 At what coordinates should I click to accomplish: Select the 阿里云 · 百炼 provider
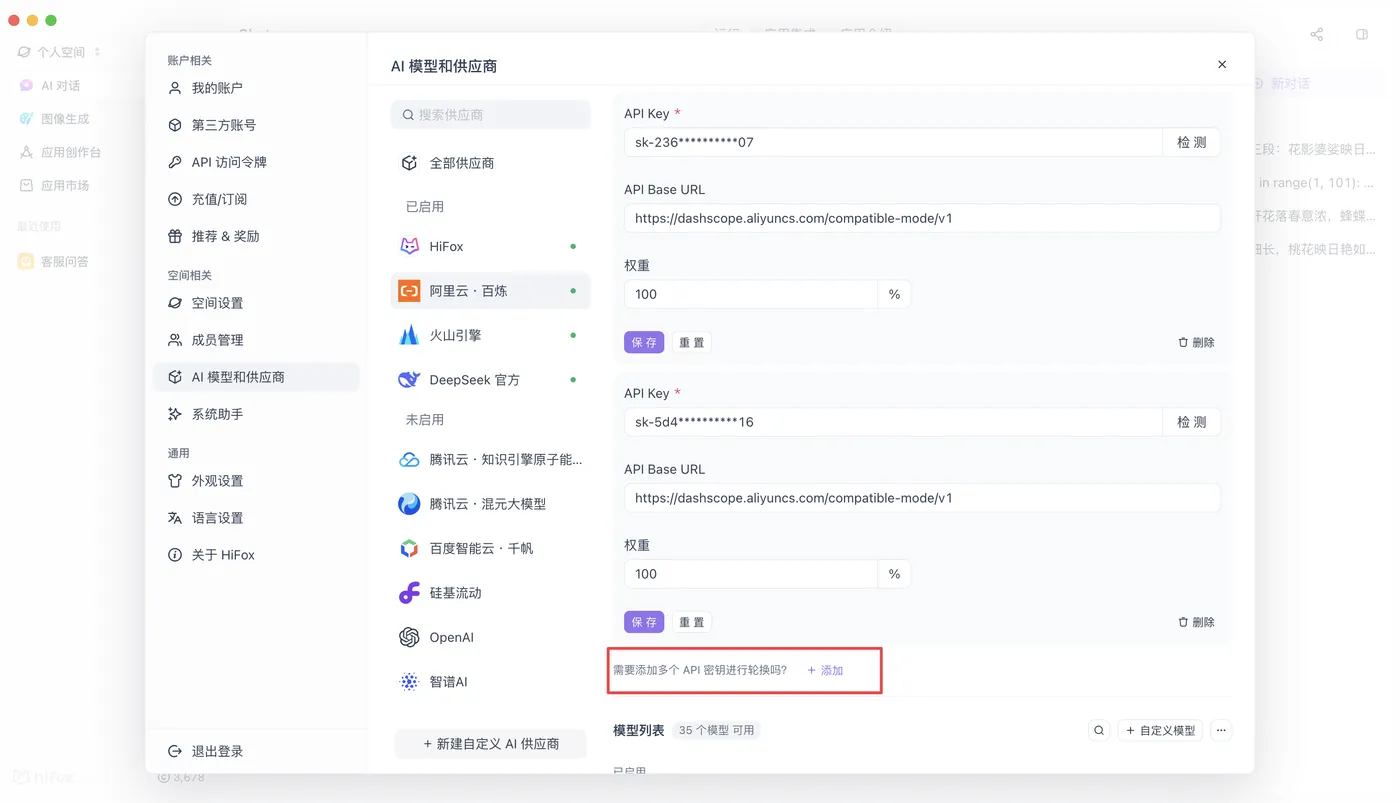click(490, 291)
